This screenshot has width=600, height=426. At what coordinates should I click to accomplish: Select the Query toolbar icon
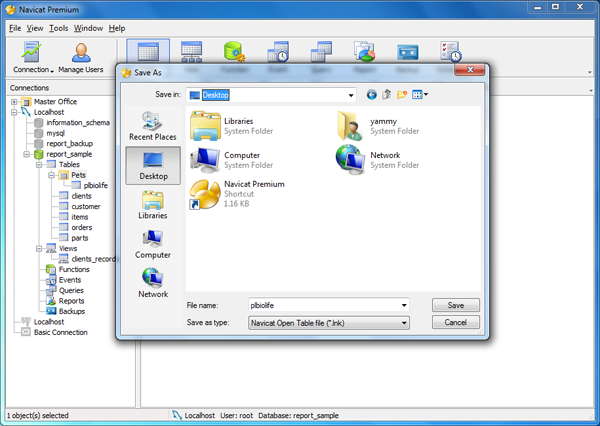pos(321,51)
